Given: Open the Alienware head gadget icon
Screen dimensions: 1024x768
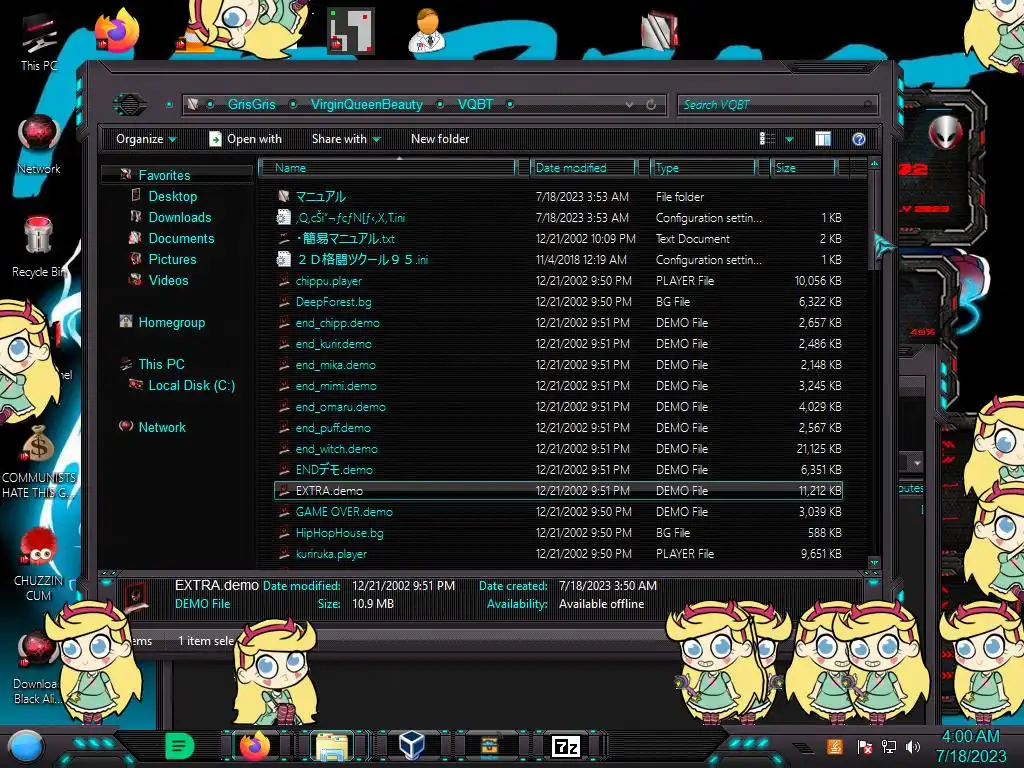Looking at the screenshot, I should 945,133.
